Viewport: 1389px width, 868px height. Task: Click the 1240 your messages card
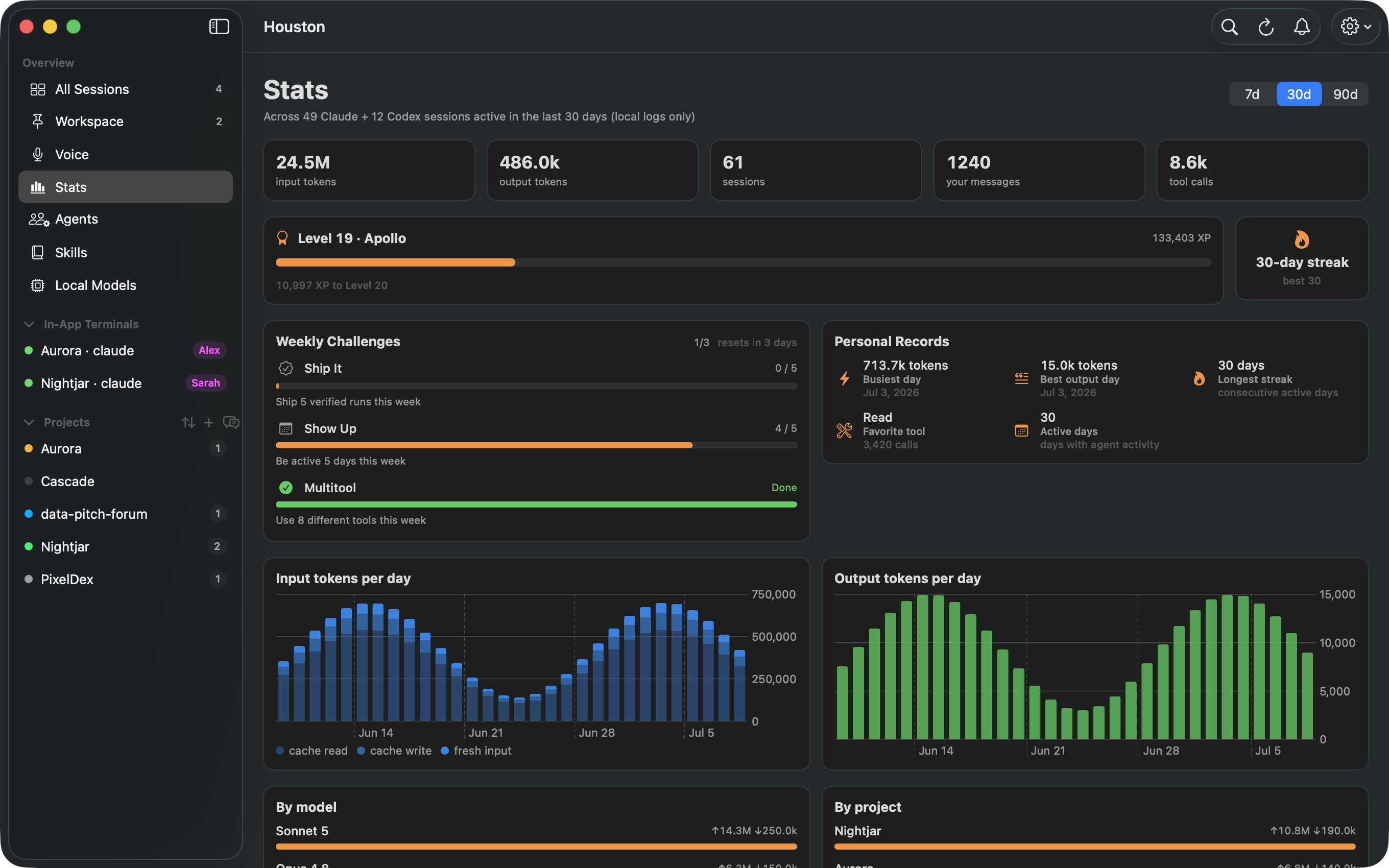(1039, 171)
